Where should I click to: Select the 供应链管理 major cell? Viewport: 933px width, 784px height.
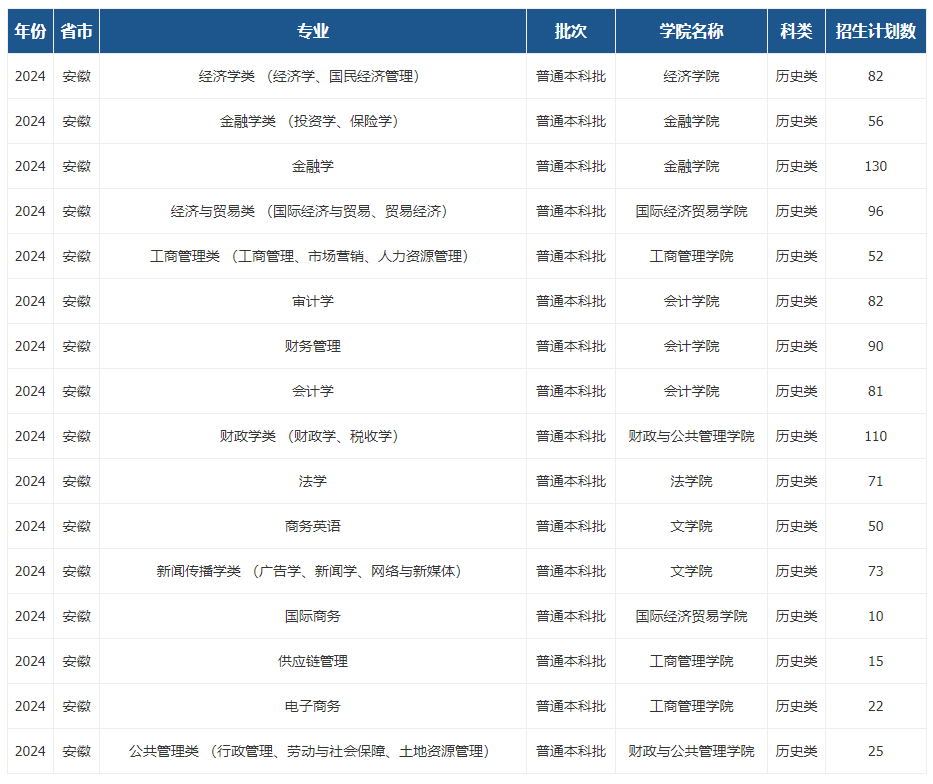tap(313, 661)
